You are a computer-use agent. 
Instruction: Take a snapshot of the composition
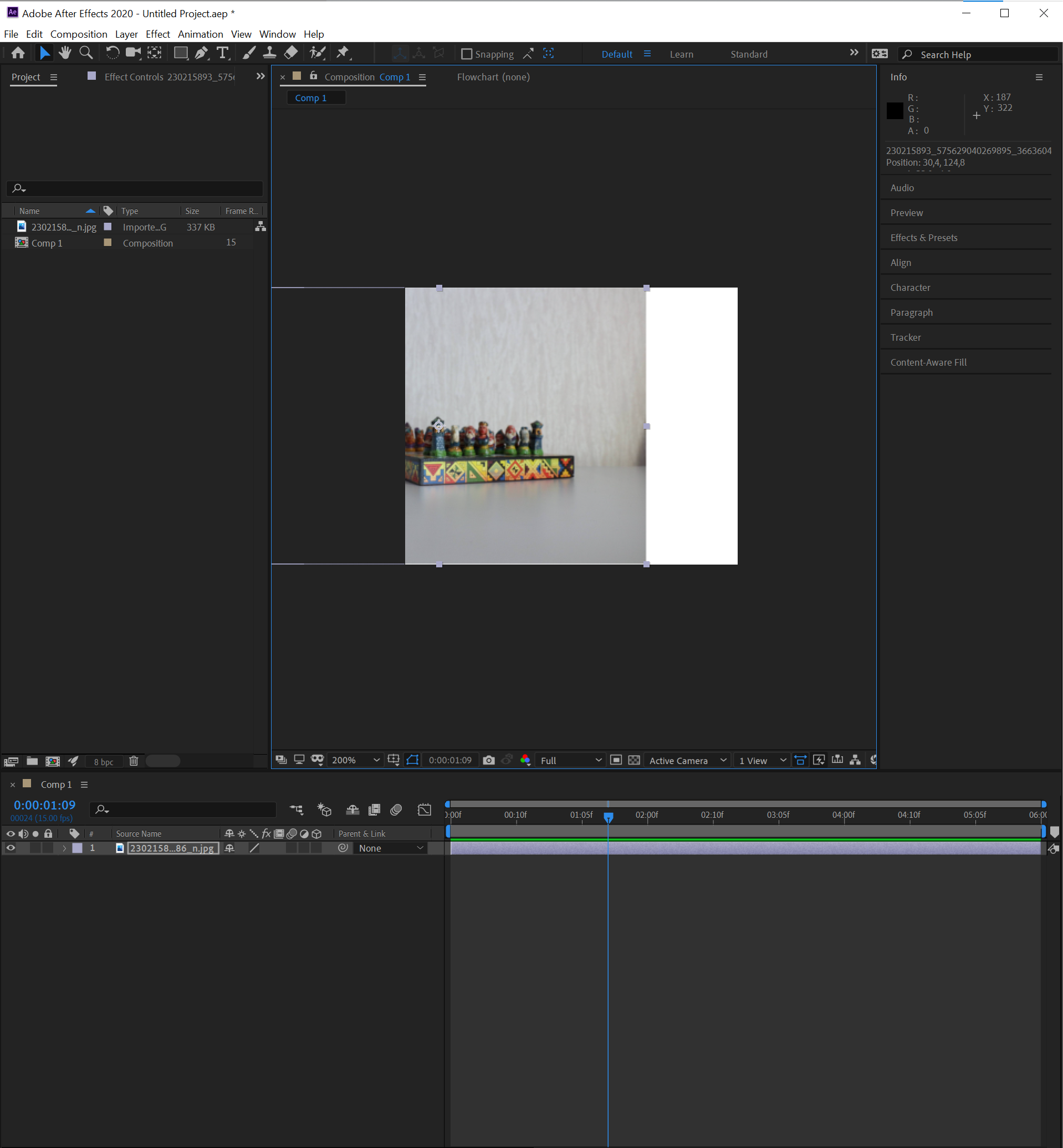point(489,760)
